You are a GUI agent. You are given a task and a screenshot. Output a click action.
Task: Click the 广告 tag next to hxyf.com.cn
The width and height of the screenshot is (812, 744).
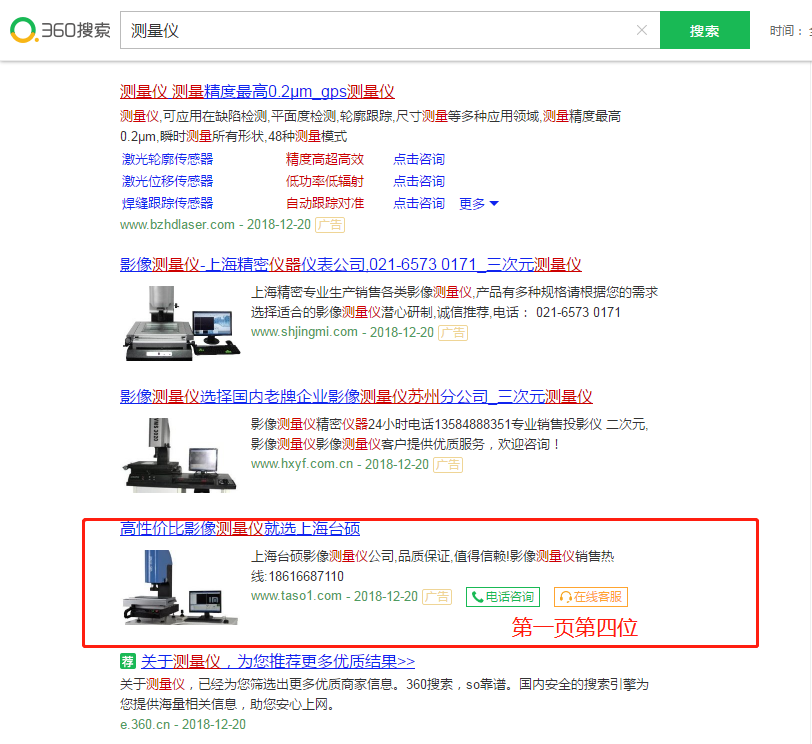point(447,464)
